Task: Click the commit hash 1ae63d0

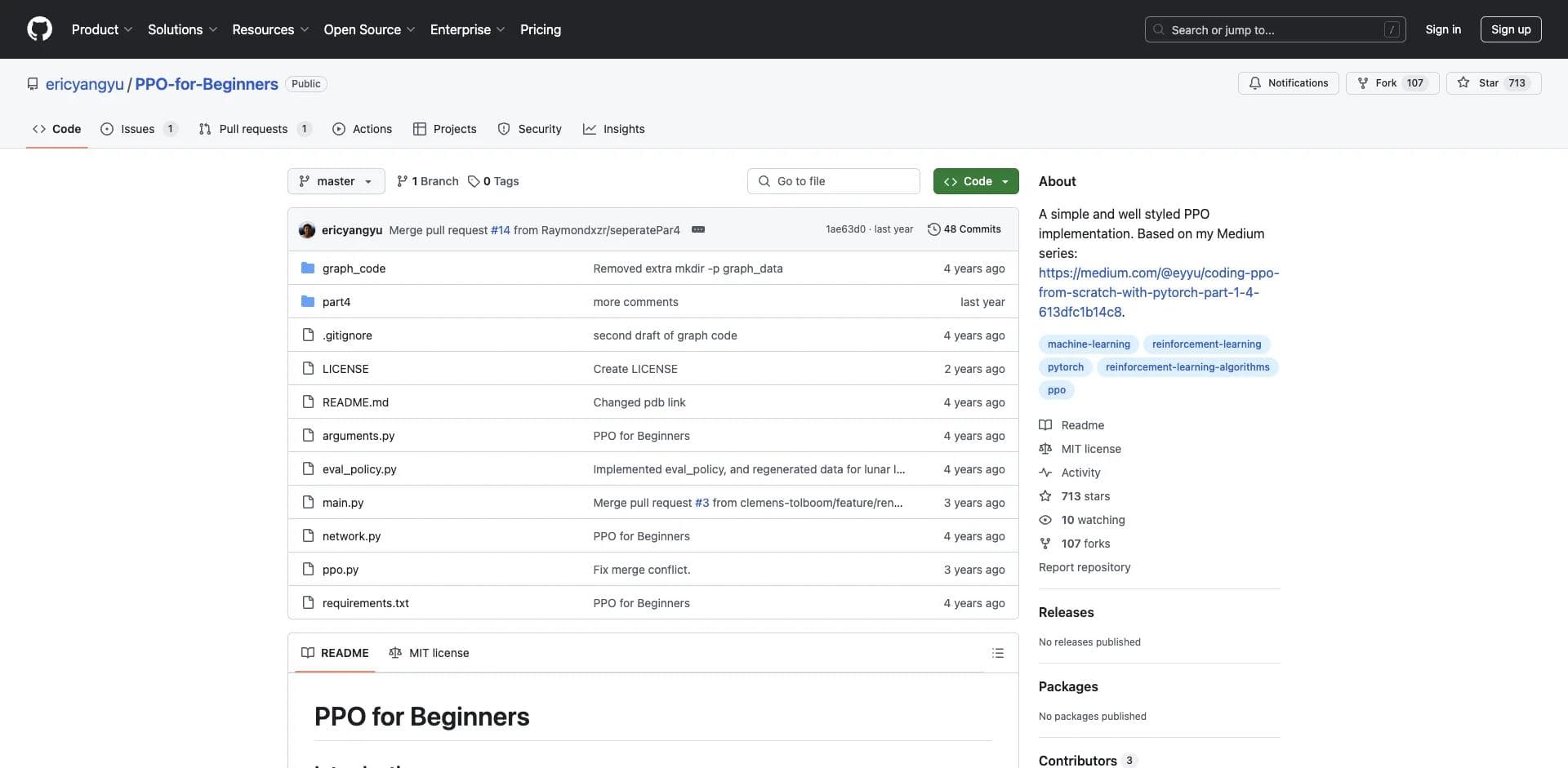Action: [x=845, y=229]
